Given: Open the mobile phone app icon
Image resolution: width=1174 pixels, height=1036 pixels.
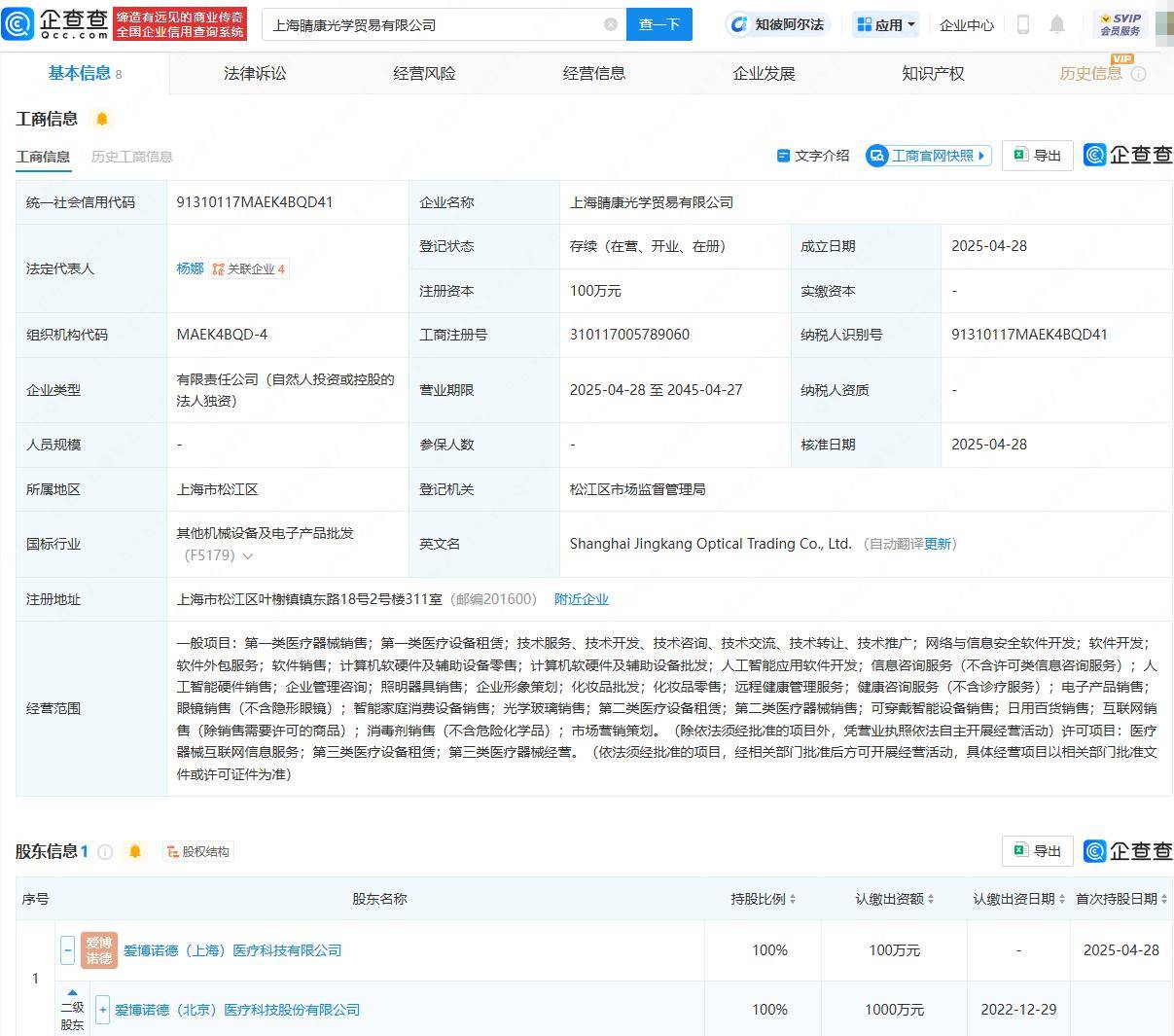Looking at the screenshot, I should tap(1022, 24).
